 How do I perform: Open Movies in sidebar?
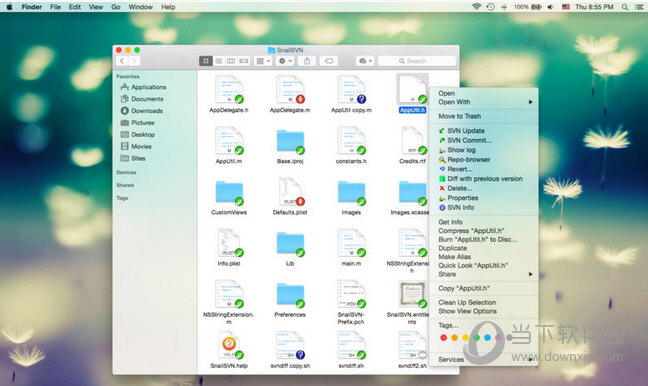136,146
